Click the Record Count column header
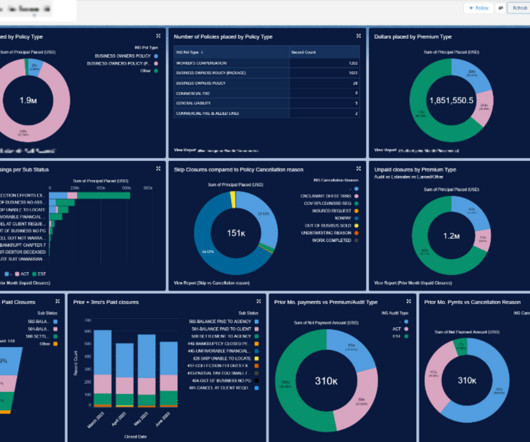530x442 pixels. (x=303, y=52)
